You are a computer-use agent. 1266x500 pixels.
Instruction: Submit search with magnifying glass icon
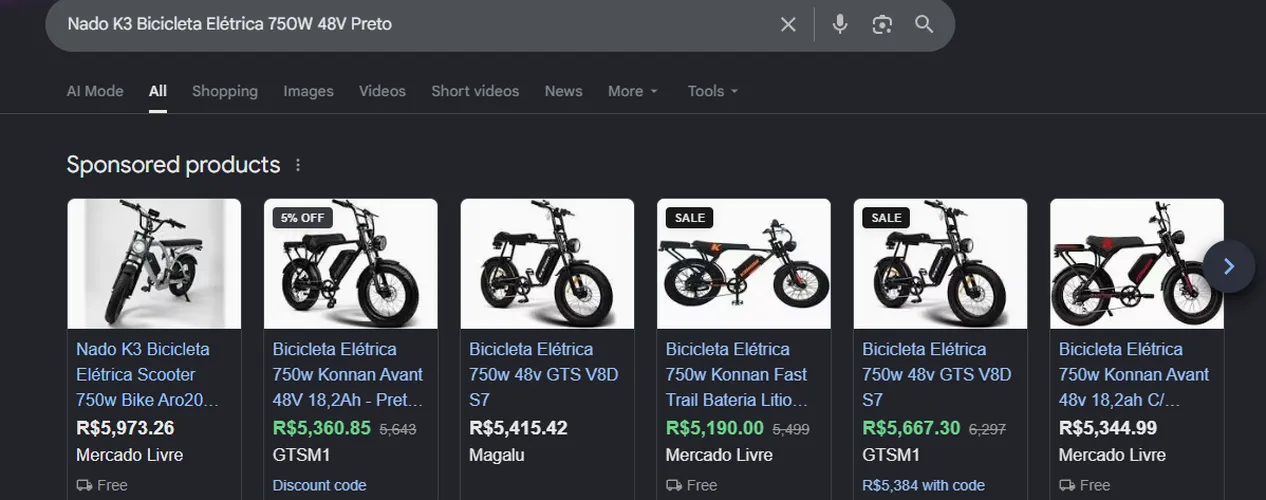pyautogui.click(x=924, y=24)
